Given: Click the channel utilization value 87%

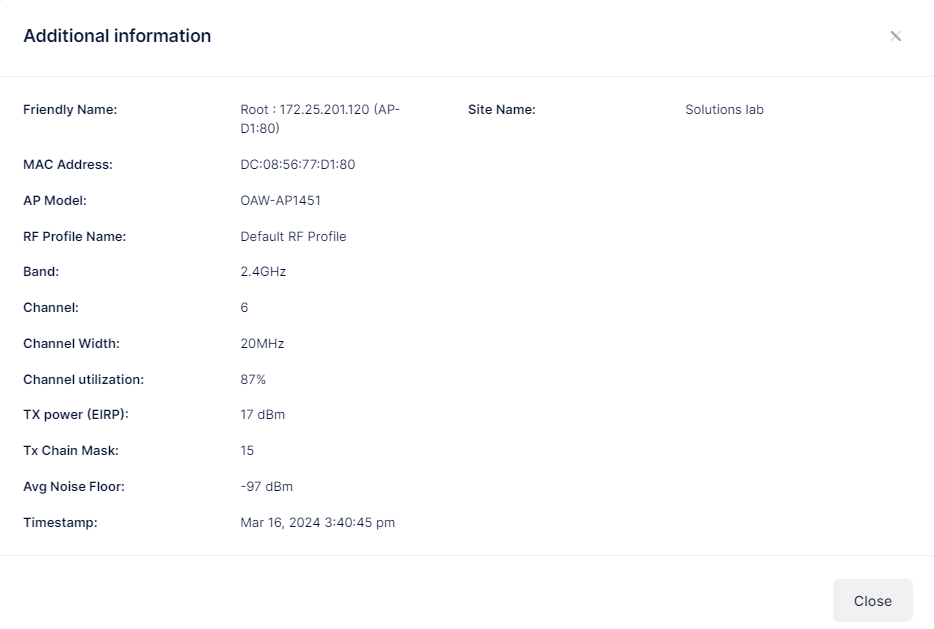Looking at the screenshot, I should tap(253, 380).
